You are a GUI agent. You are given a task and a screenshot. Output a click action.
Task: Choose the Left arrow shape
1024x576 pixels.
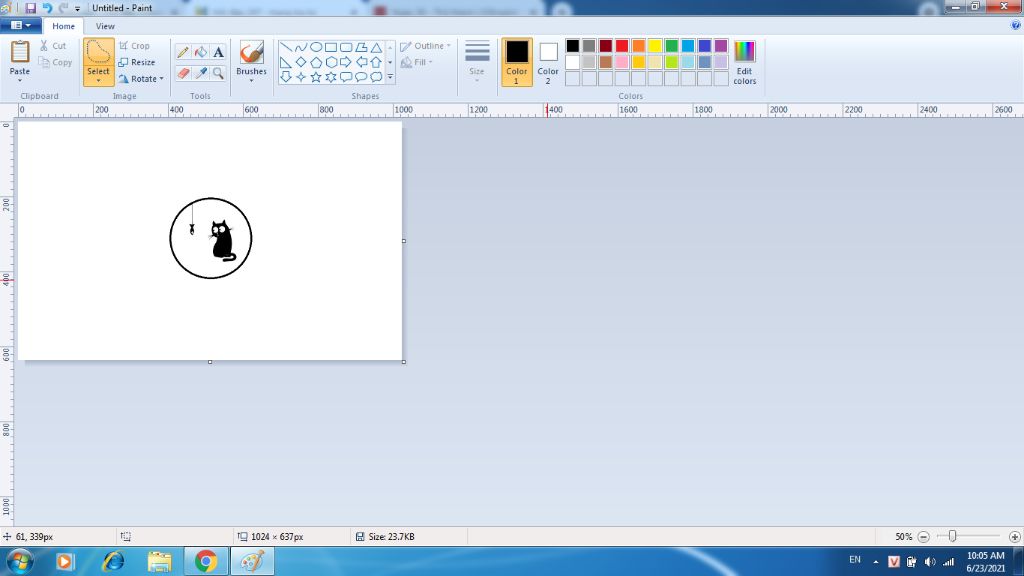tap(361, 62)
